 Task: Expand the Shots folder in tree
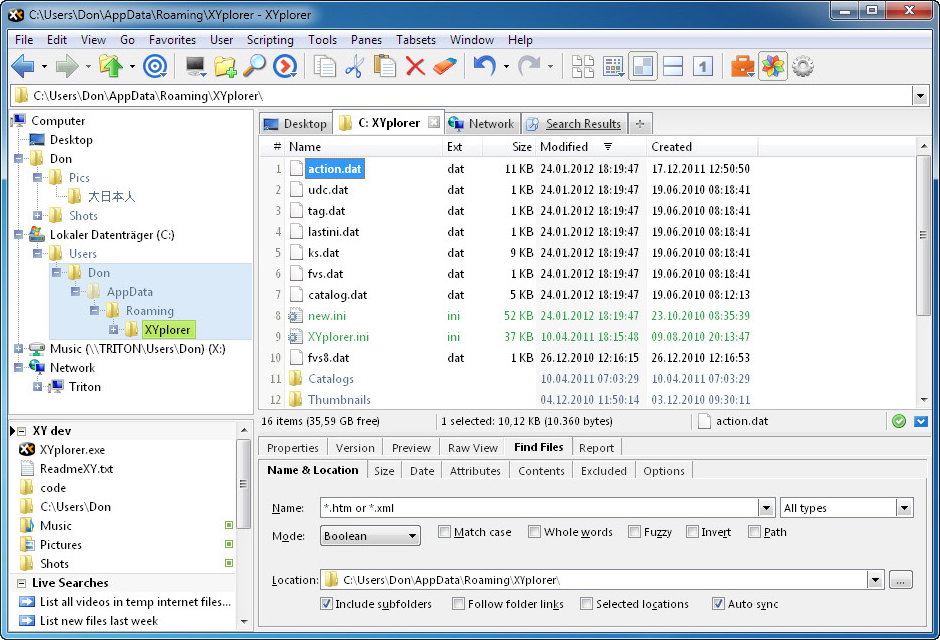click(x=37, y=216)
